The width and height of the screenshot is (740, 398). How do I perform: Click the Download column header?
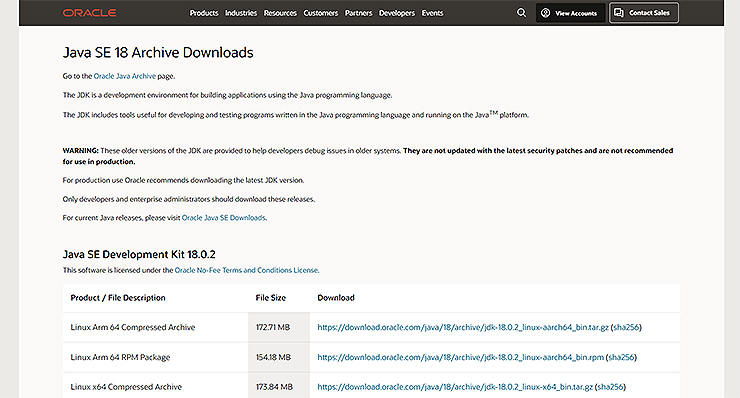pyautogui.click(x=336, y=298)
